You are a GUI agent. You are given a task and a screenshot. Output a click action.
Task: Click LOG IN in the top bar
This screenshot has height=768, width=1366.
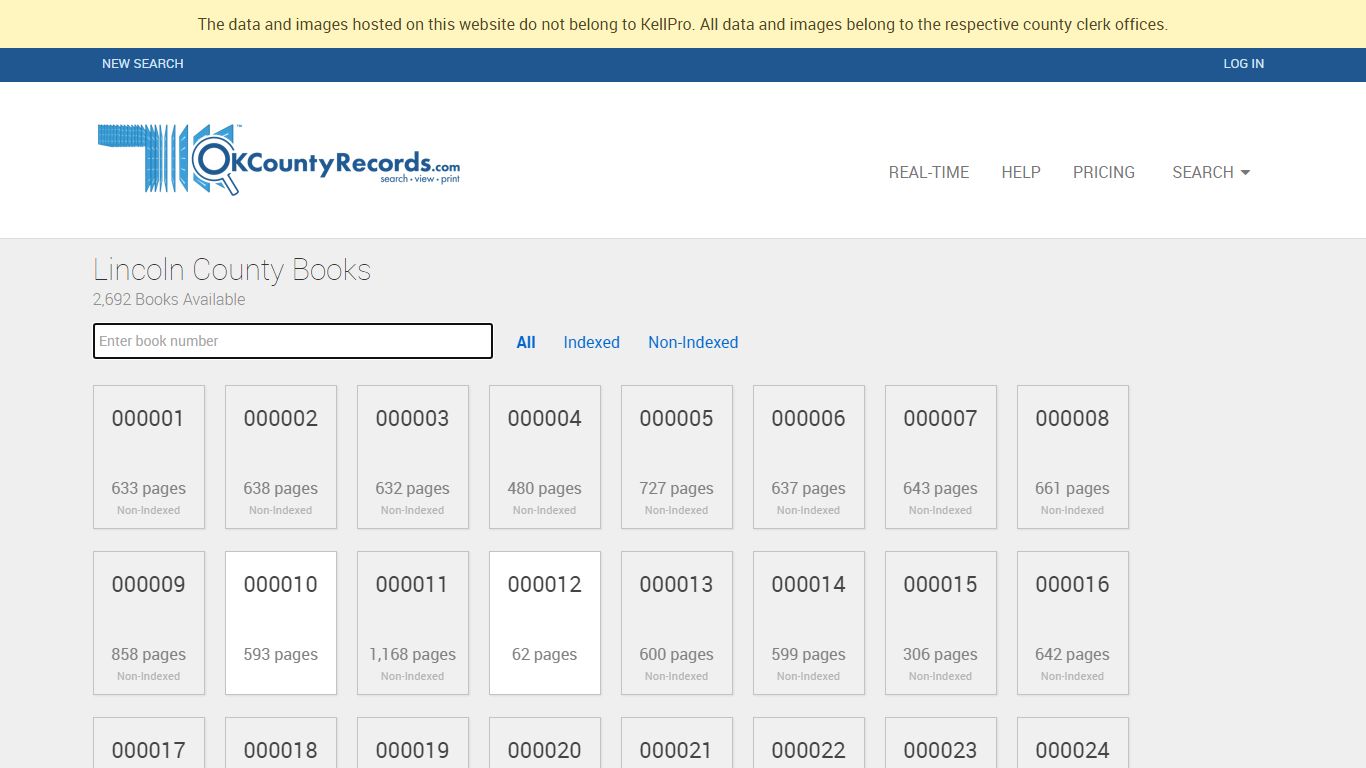[1244, 63]
